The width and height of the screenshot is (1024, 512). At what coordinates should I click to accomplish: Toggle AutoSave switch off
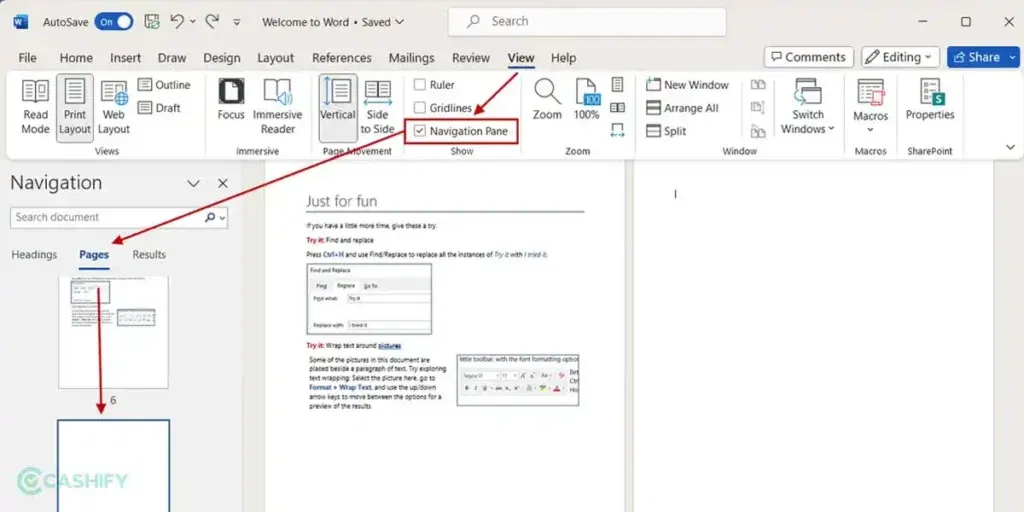click(114, 22)
